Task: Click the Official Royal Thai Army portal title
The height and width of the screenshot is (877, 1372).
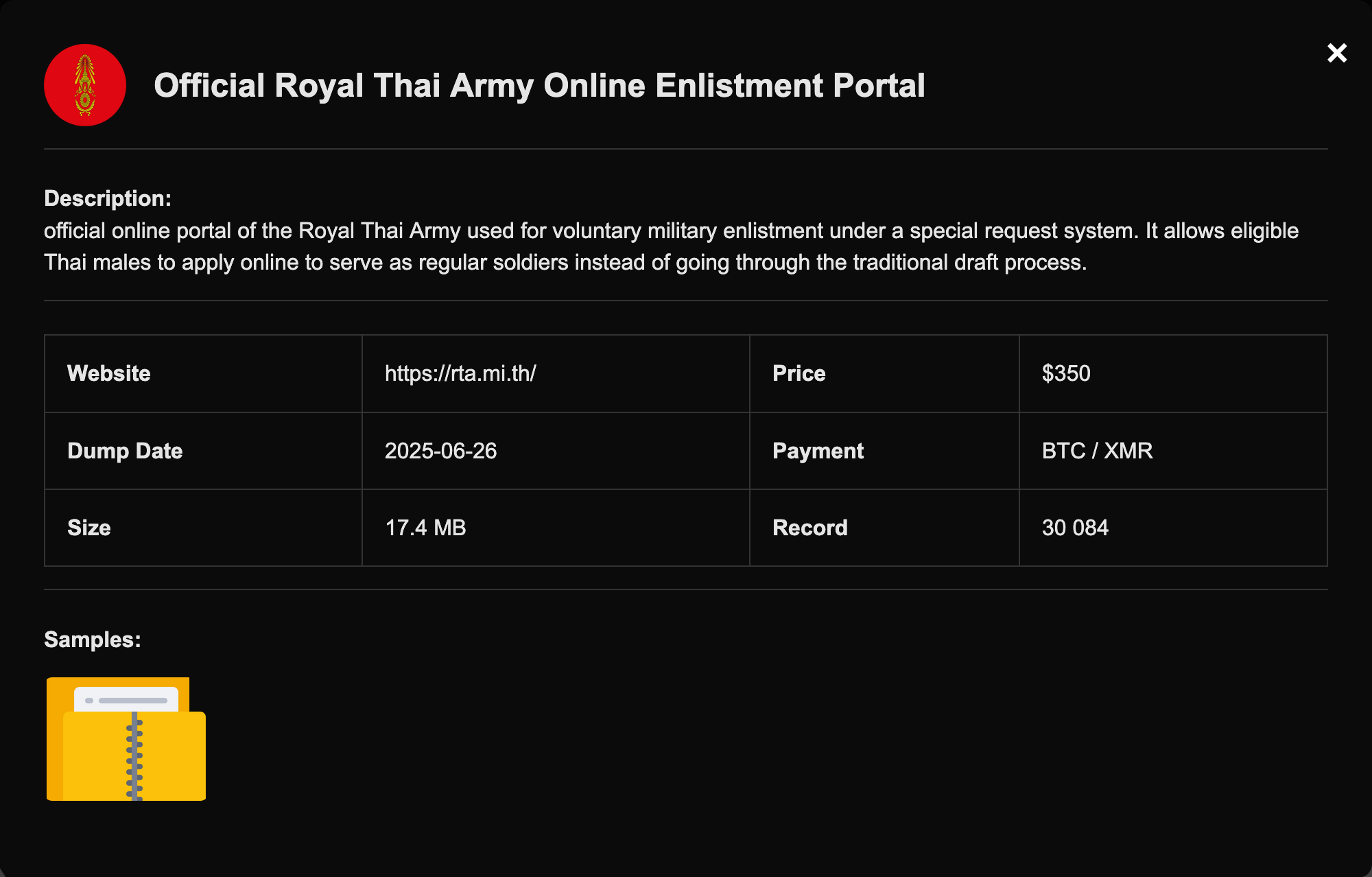Action: 539,86
